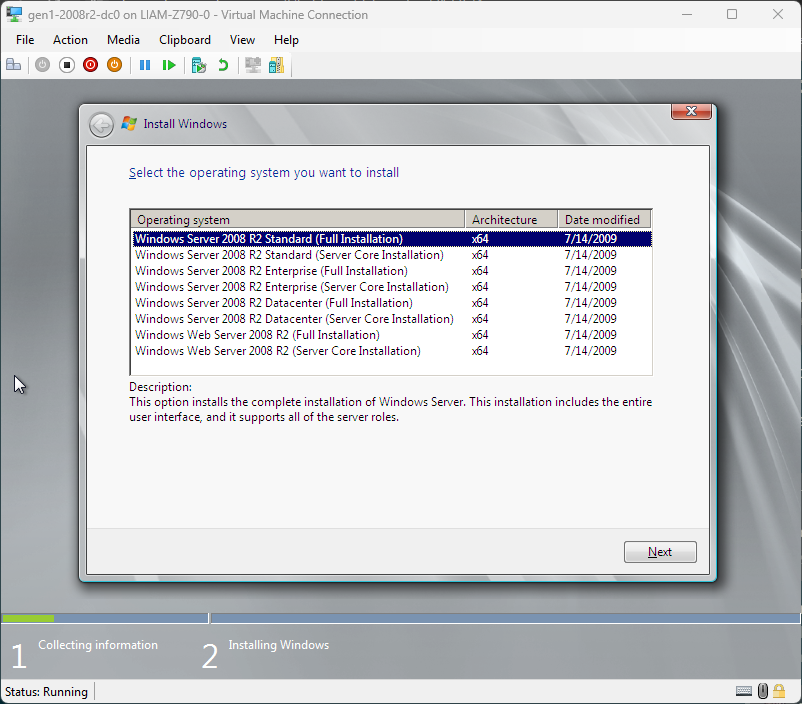Click the Installing Windows step label
The height and width of the screenshot is (704, 802).
[x=279, y=645]
